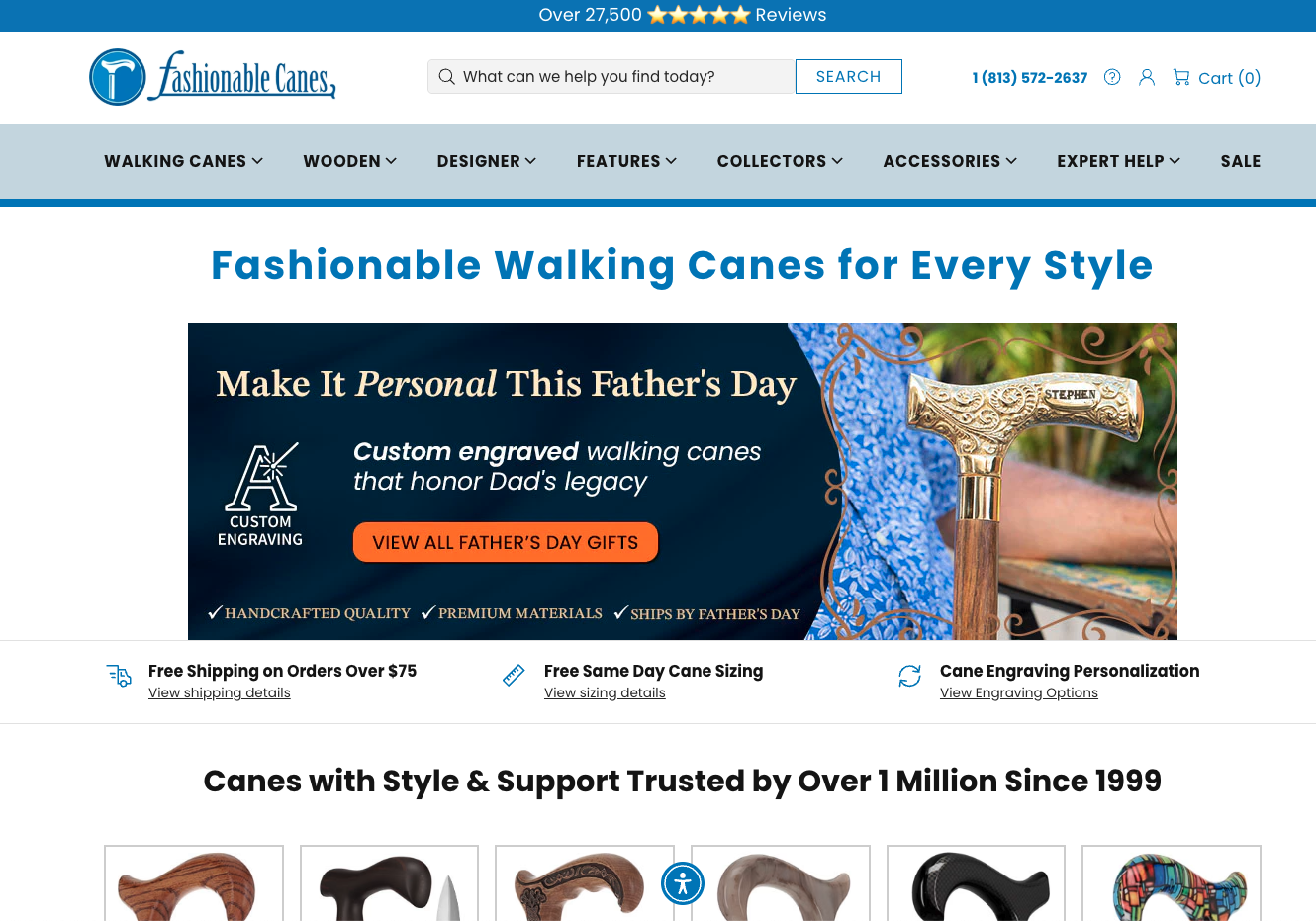Expand the Designer dropdown menu

[x=487, y=161]
